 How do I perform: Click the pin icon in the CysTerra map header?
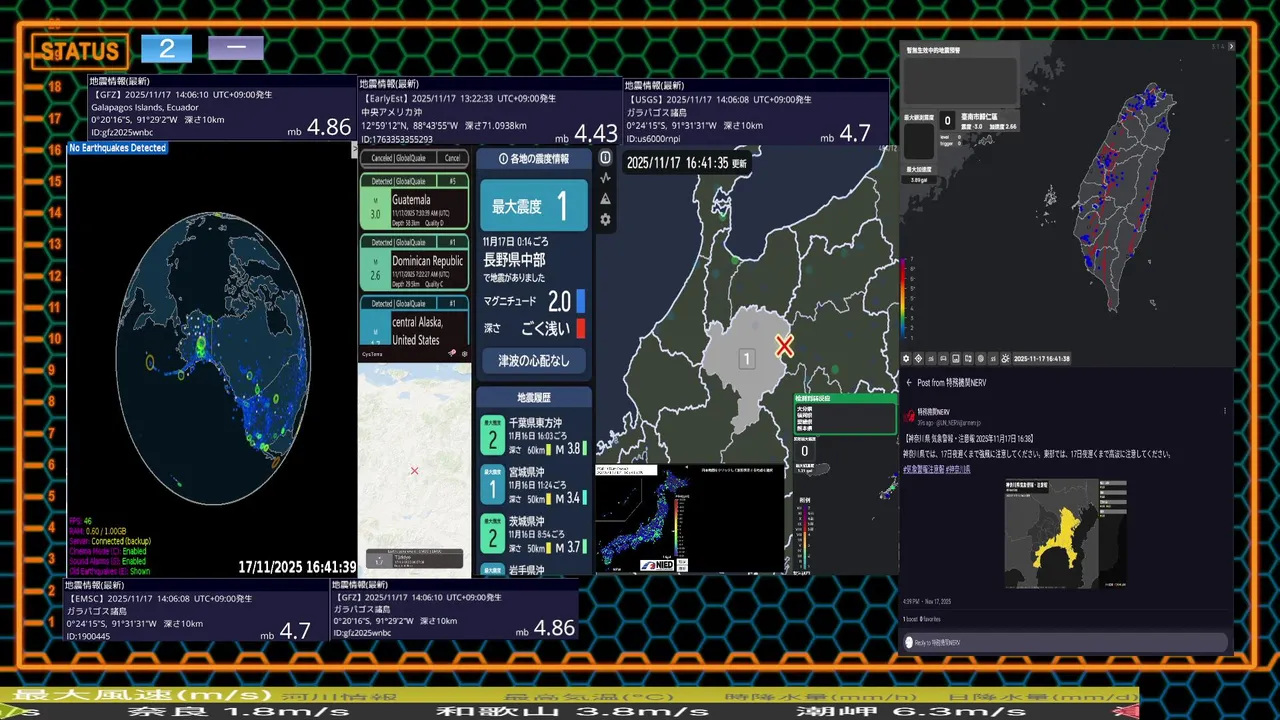pyautogui.click(x=452, y=353)
